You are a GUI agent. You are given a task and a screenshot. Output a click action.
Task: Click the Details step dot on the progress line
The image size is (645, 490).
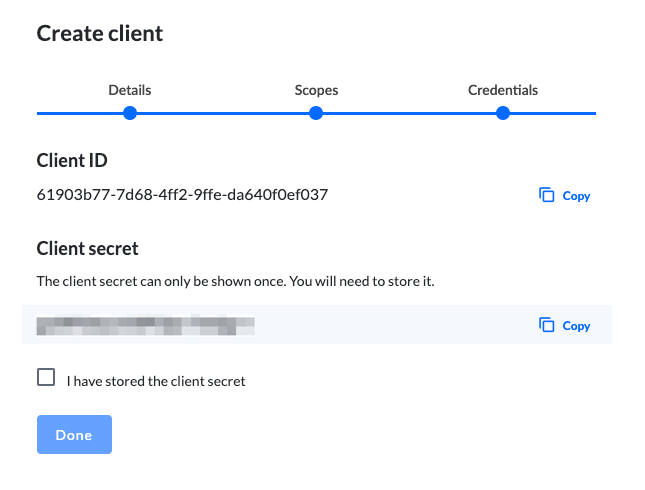(x=130, y=113)
